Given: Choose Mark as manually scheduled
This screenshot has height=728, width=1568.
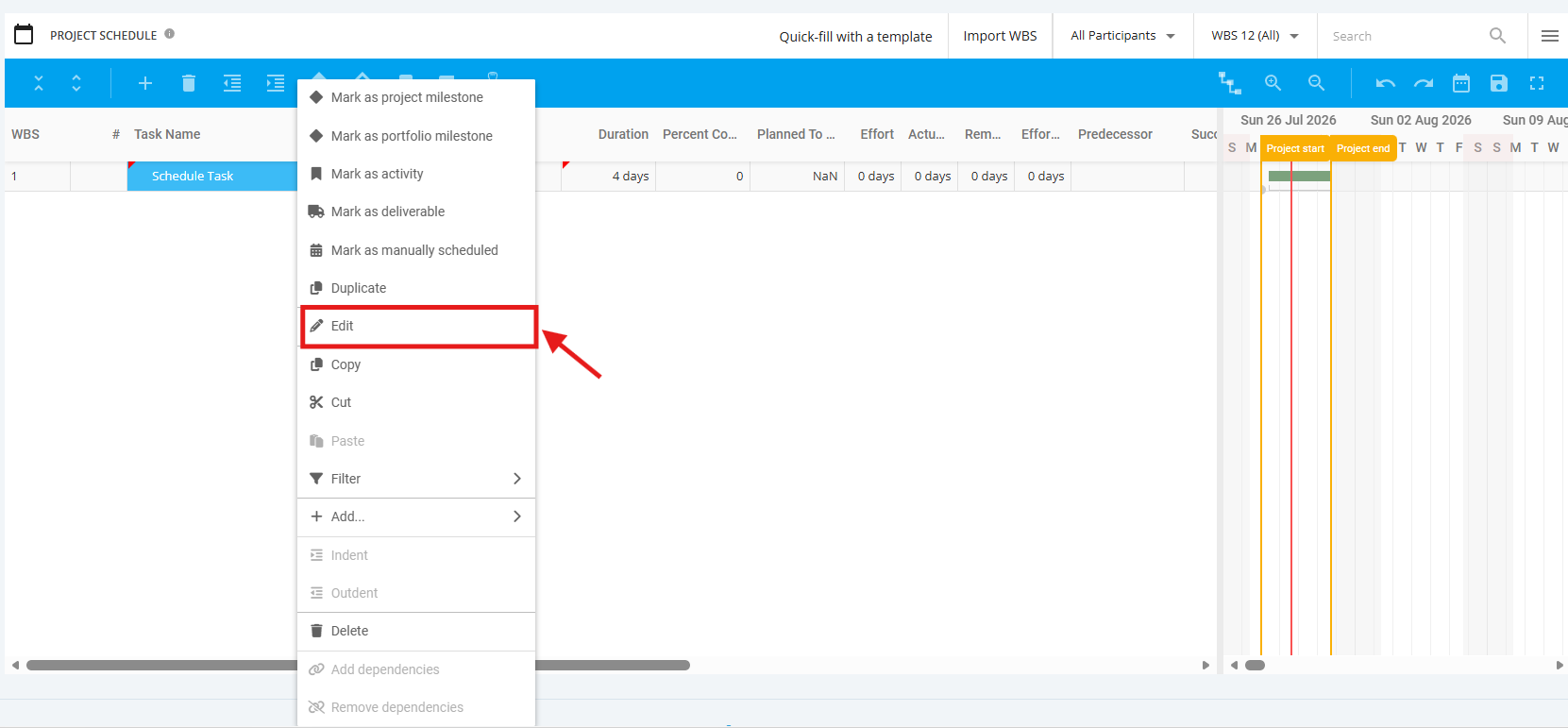Looking at the screenshot, I should (416, 250).
